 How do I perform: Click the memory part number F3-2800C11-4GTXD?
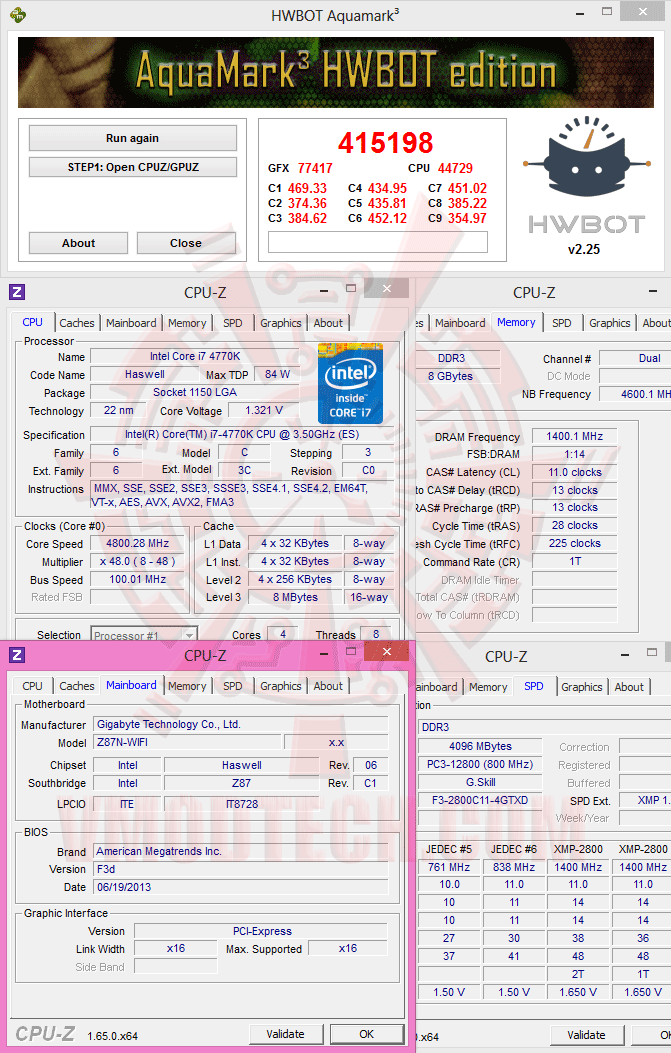tap(480, 800)
